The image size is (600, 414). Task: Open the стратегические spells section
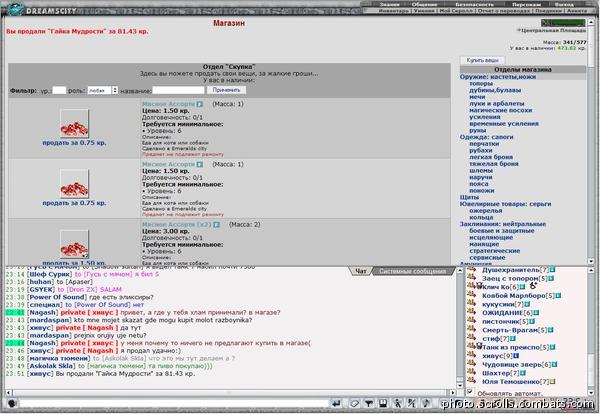(494, 251)
